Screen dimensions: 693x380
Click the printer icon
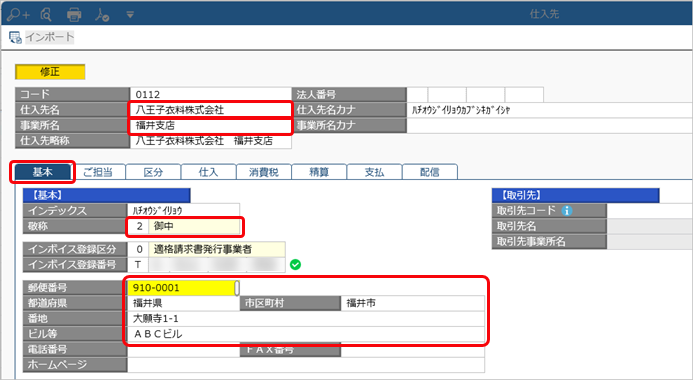[74, 15]
